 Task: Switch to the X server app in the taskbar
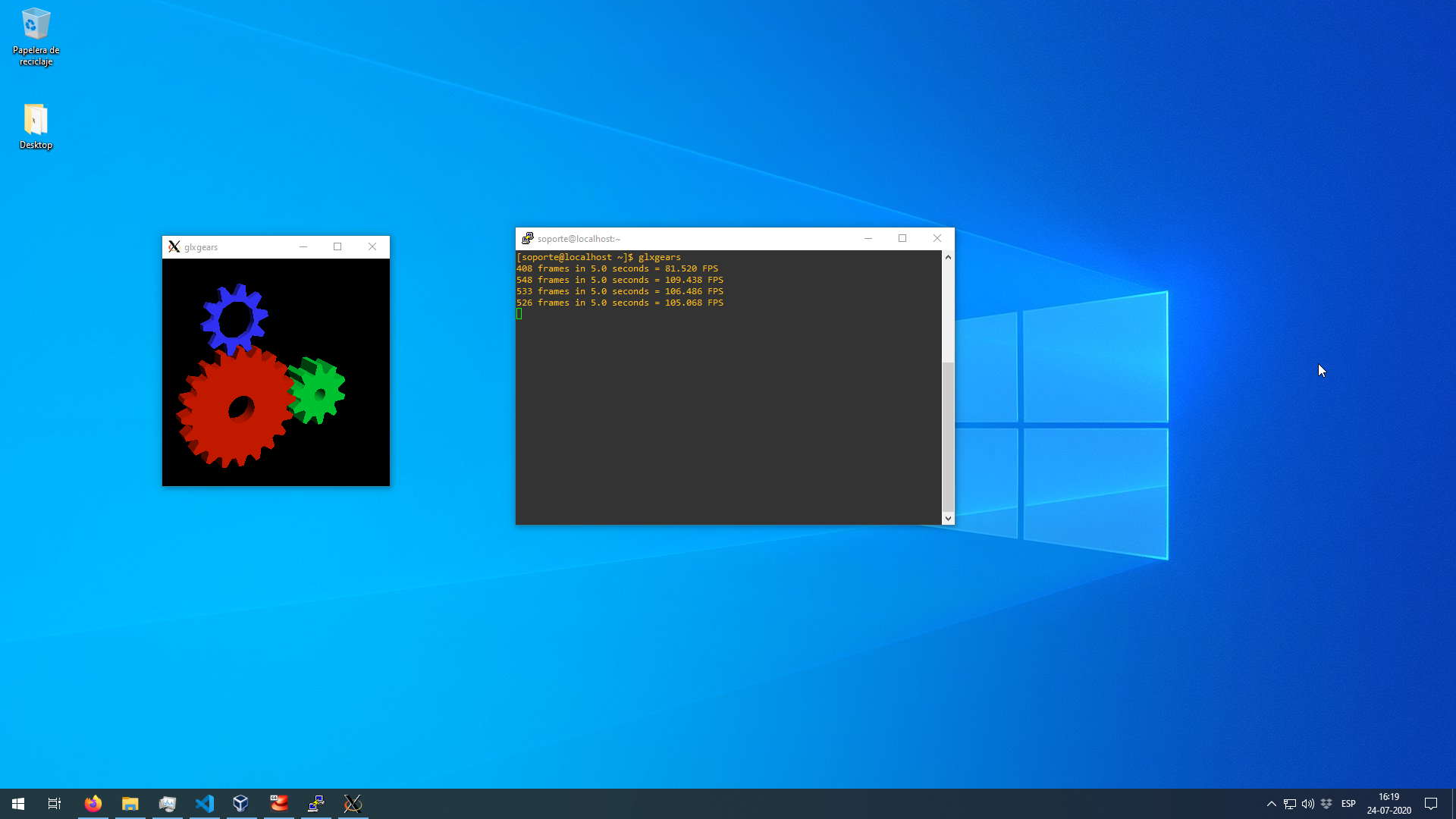(353, 804)
